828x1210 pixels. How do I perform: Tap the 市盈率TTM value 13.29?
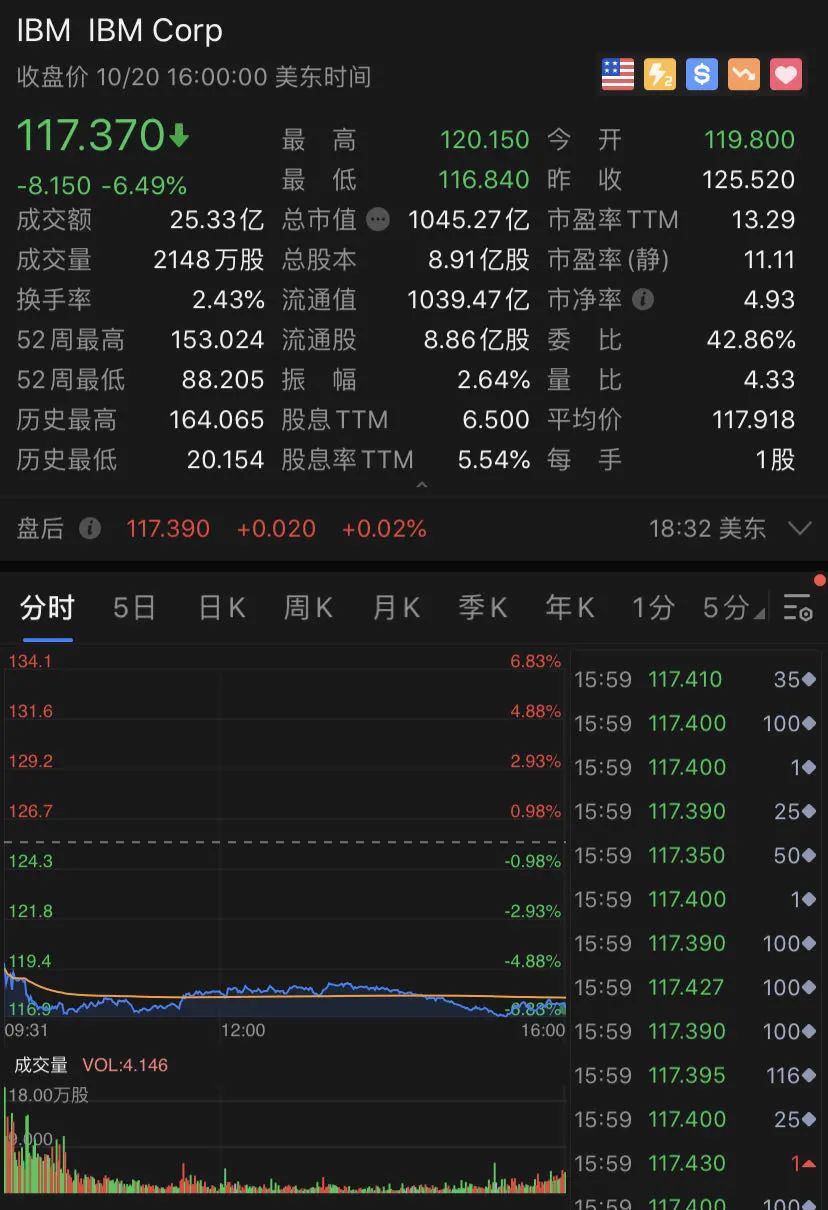[x=764, y=219]
